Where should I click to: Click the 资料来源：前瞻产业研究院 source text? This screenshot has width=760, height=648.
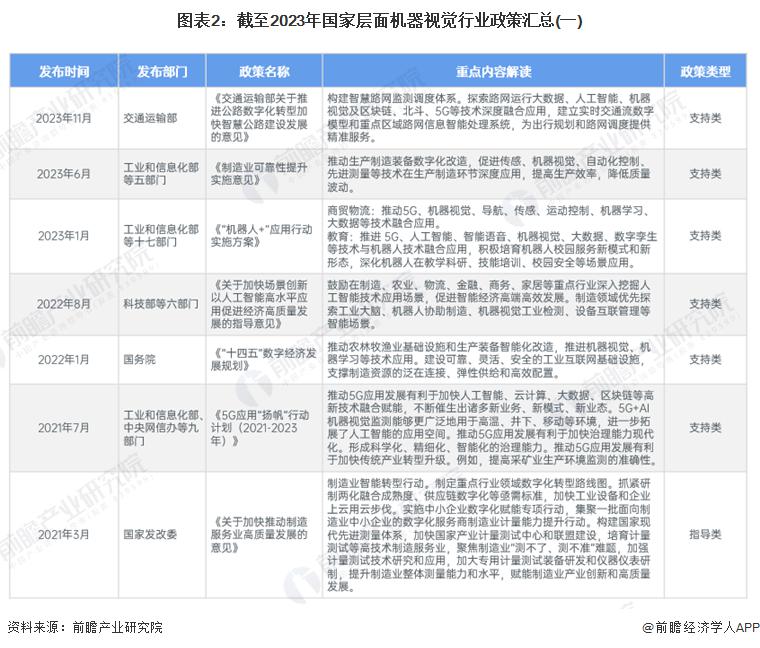[x=84, y=627]
